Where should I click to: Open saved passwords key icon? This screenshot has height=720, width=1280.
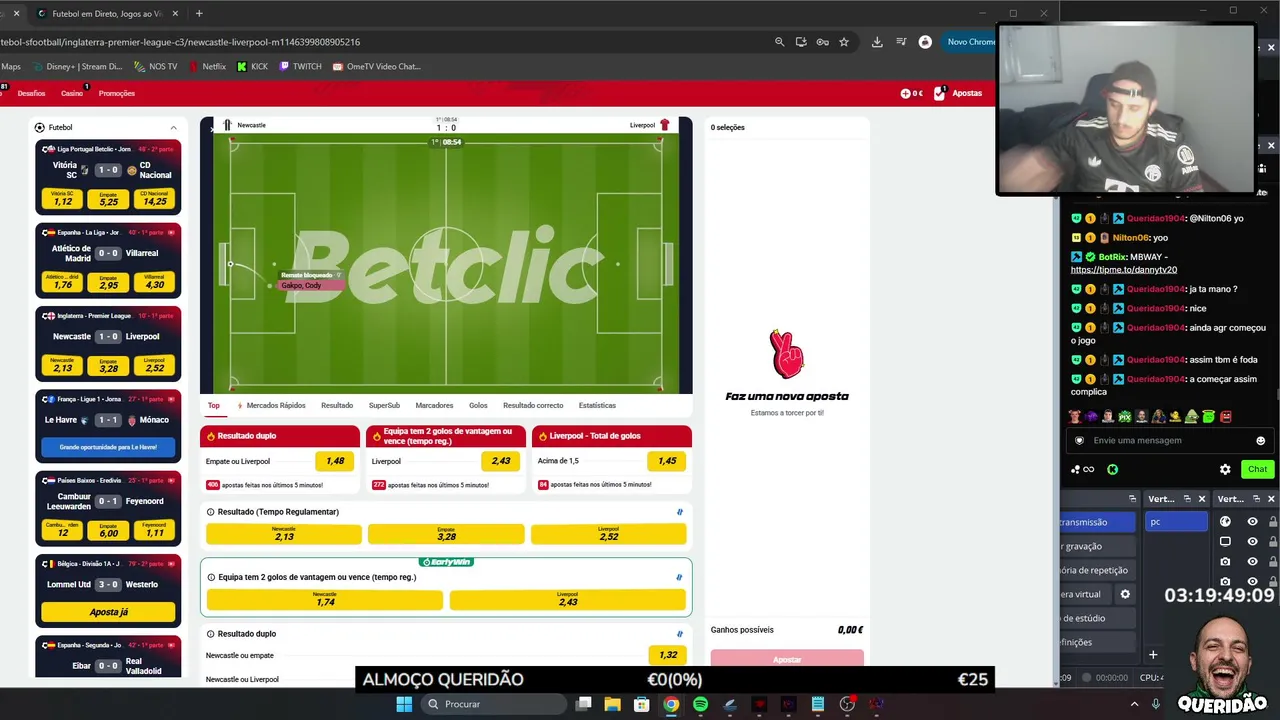[822, 42]
